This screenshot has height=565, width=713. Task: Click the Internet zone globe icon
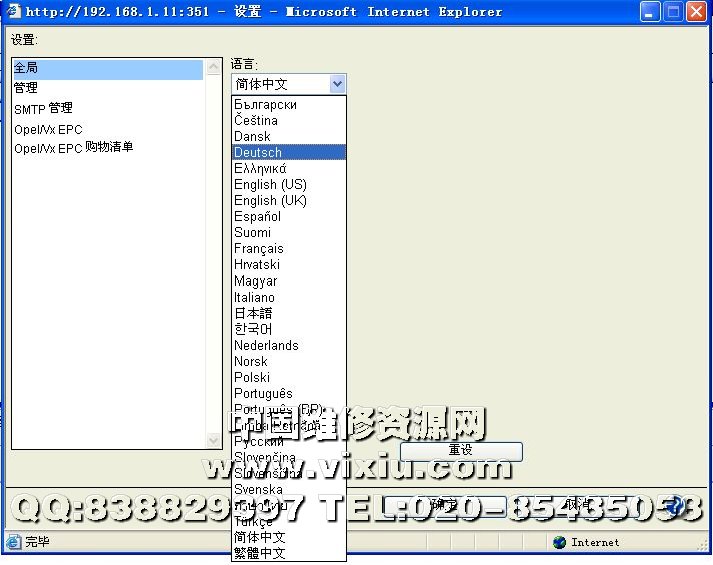[x=559, y=542]
